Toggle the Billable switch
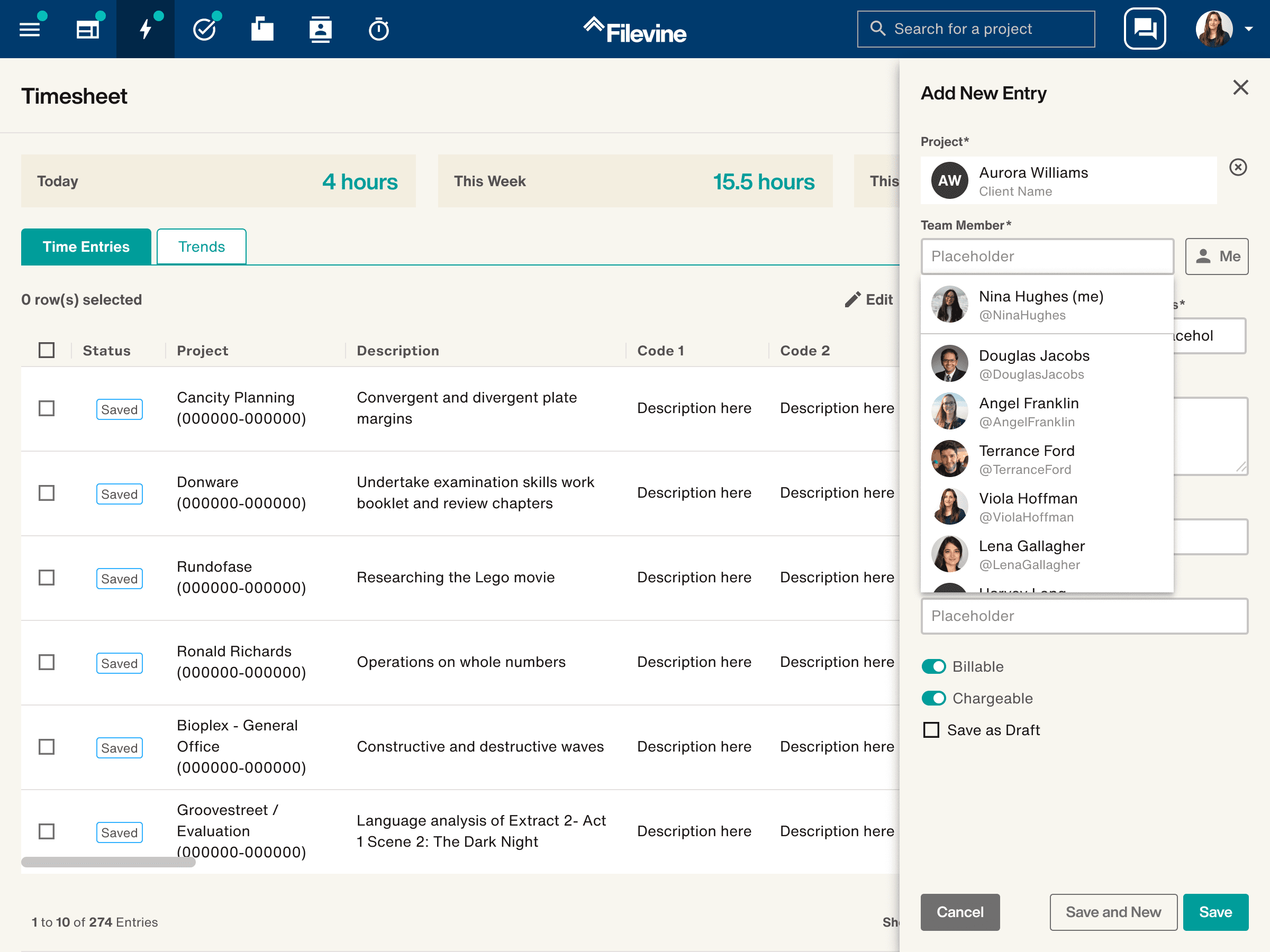 (x=933, y=667)
